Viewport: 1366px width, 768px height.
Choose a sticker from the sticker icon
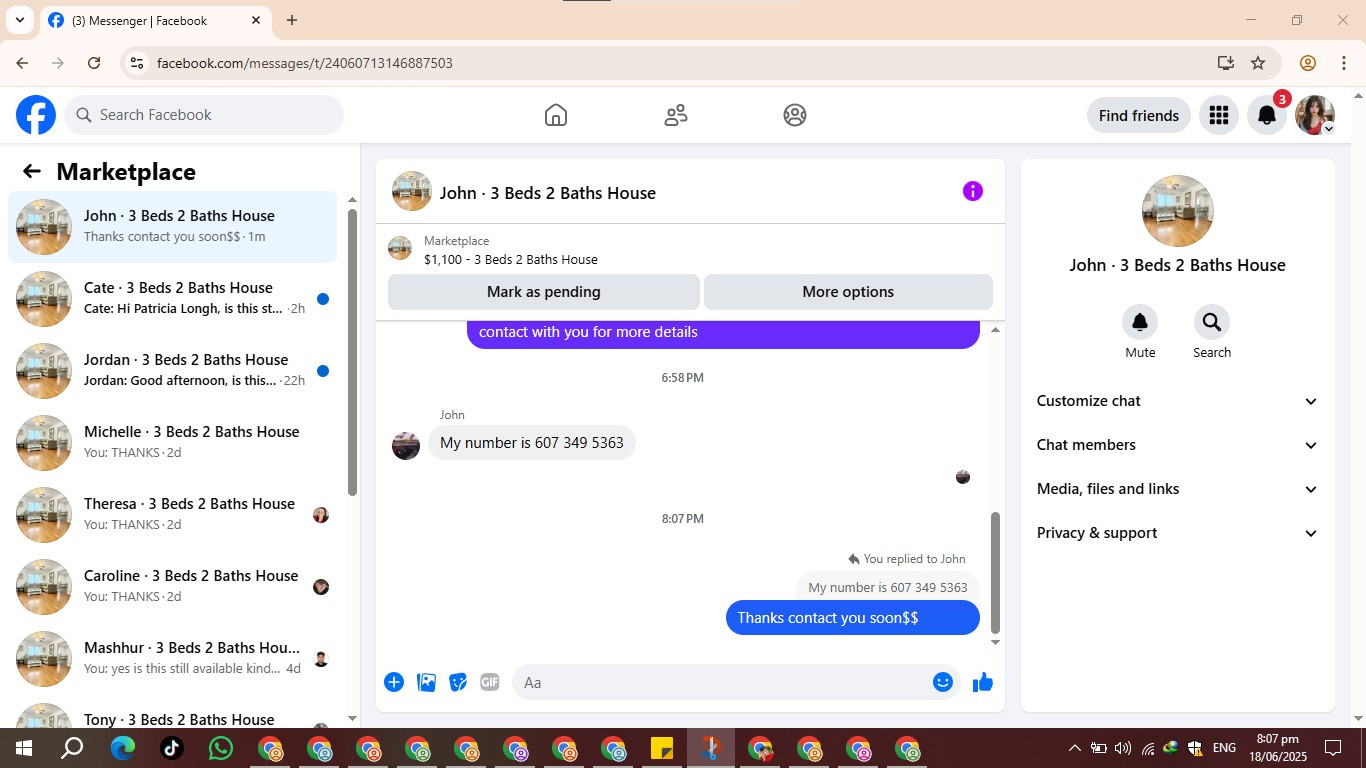(x=458, y=682)
